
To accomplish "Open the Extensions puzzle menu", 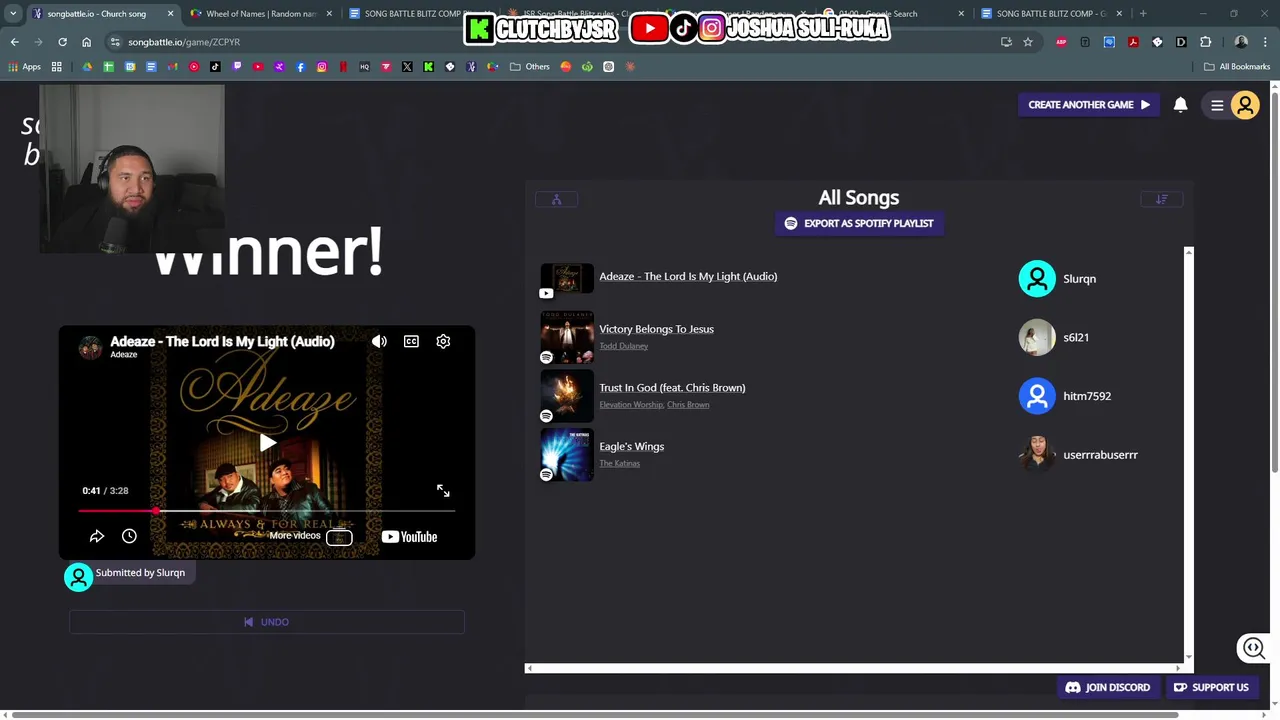I will [1205, 42].
